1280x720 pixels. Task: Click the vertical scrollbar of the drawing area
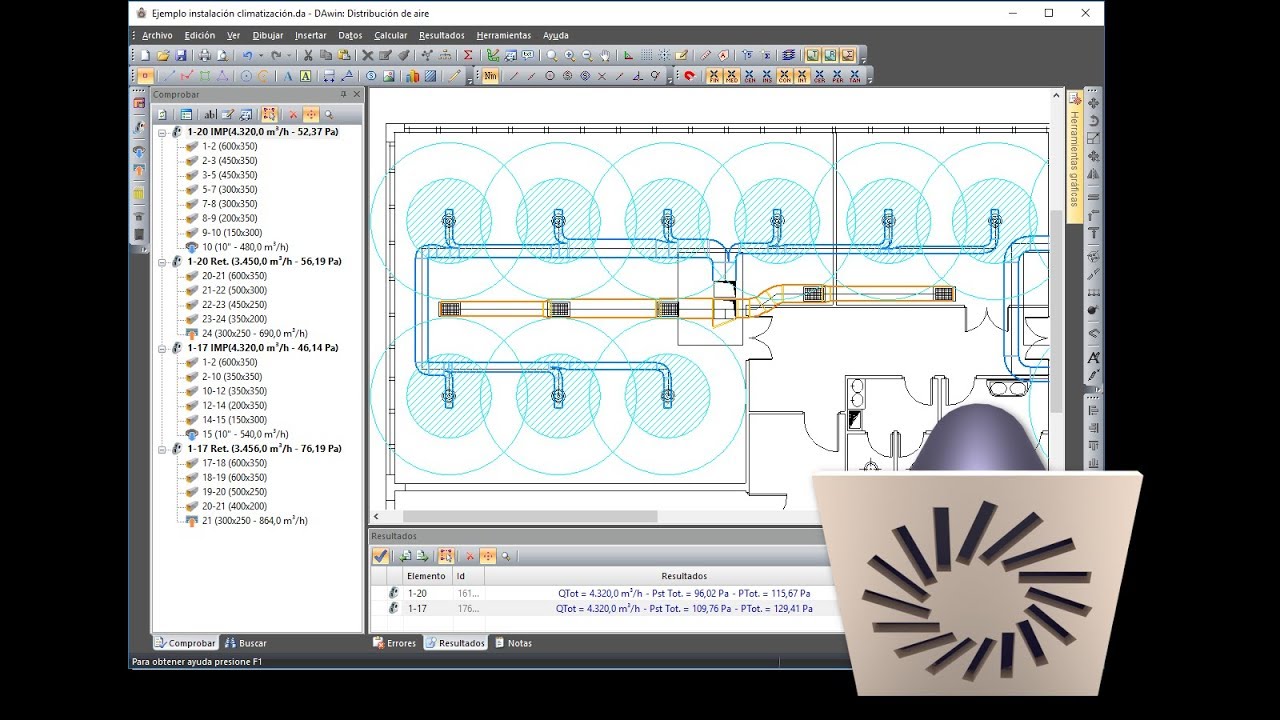pos(1057,310)
